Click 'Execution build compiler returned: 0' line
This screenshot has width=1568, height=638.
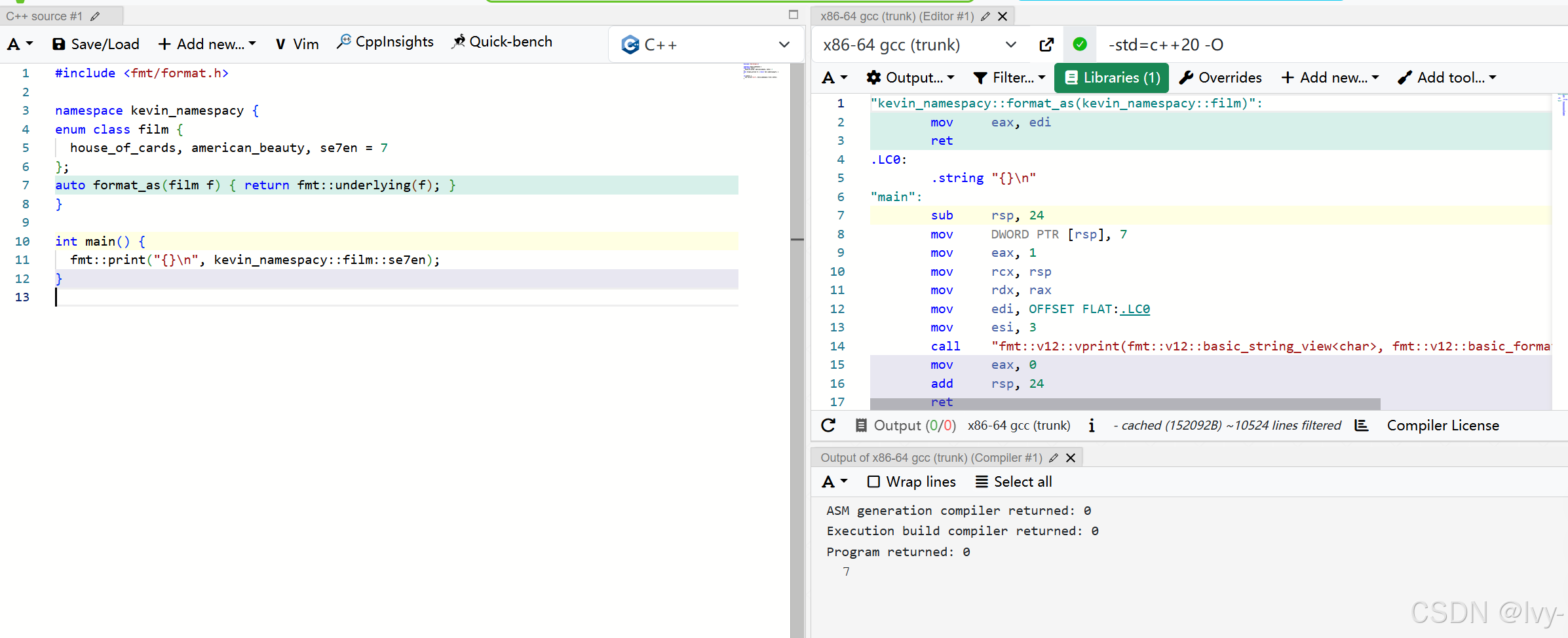(x=963, y=531)
